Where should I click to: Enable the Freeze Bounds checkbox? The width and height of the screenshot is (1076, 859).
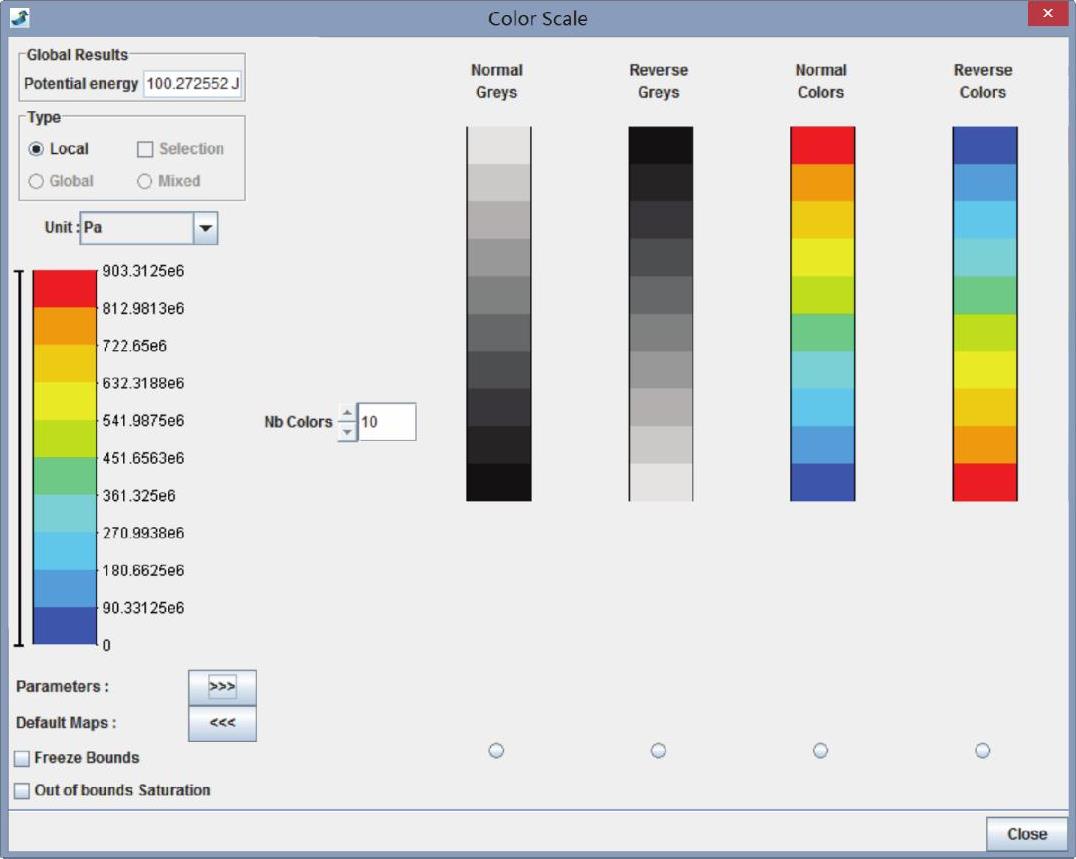(x=23, y=758)
